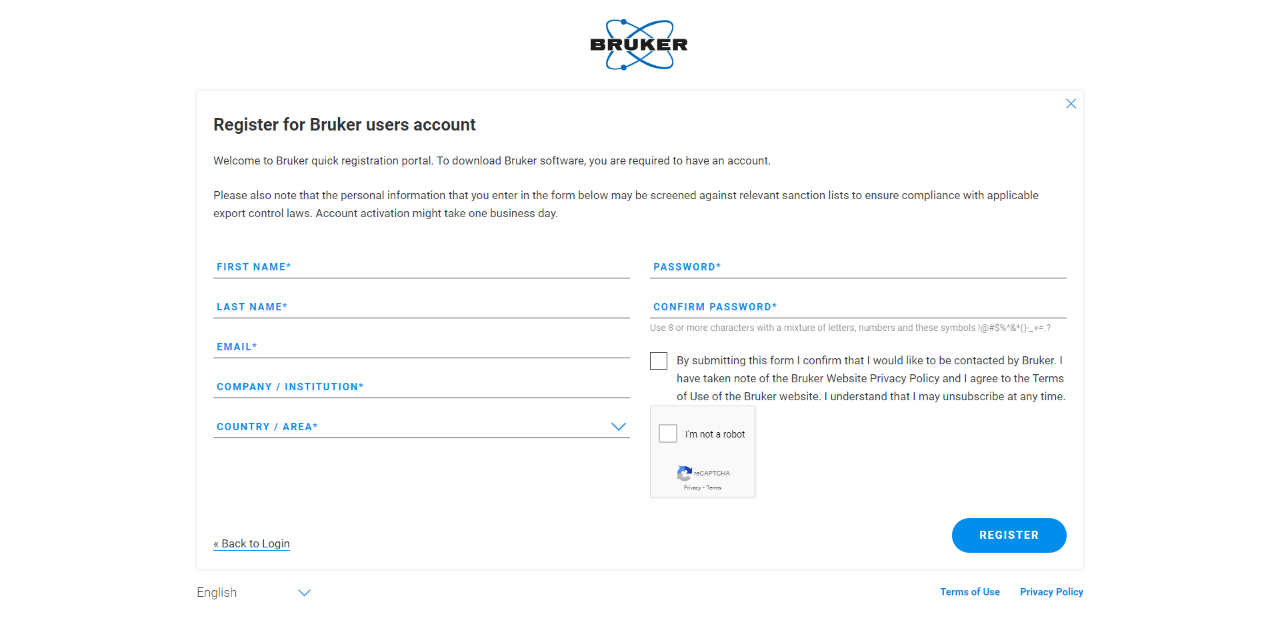1280x624 pixels.
Task: Tick the Bruker contact consent checkbox
Action: (658, 361)
